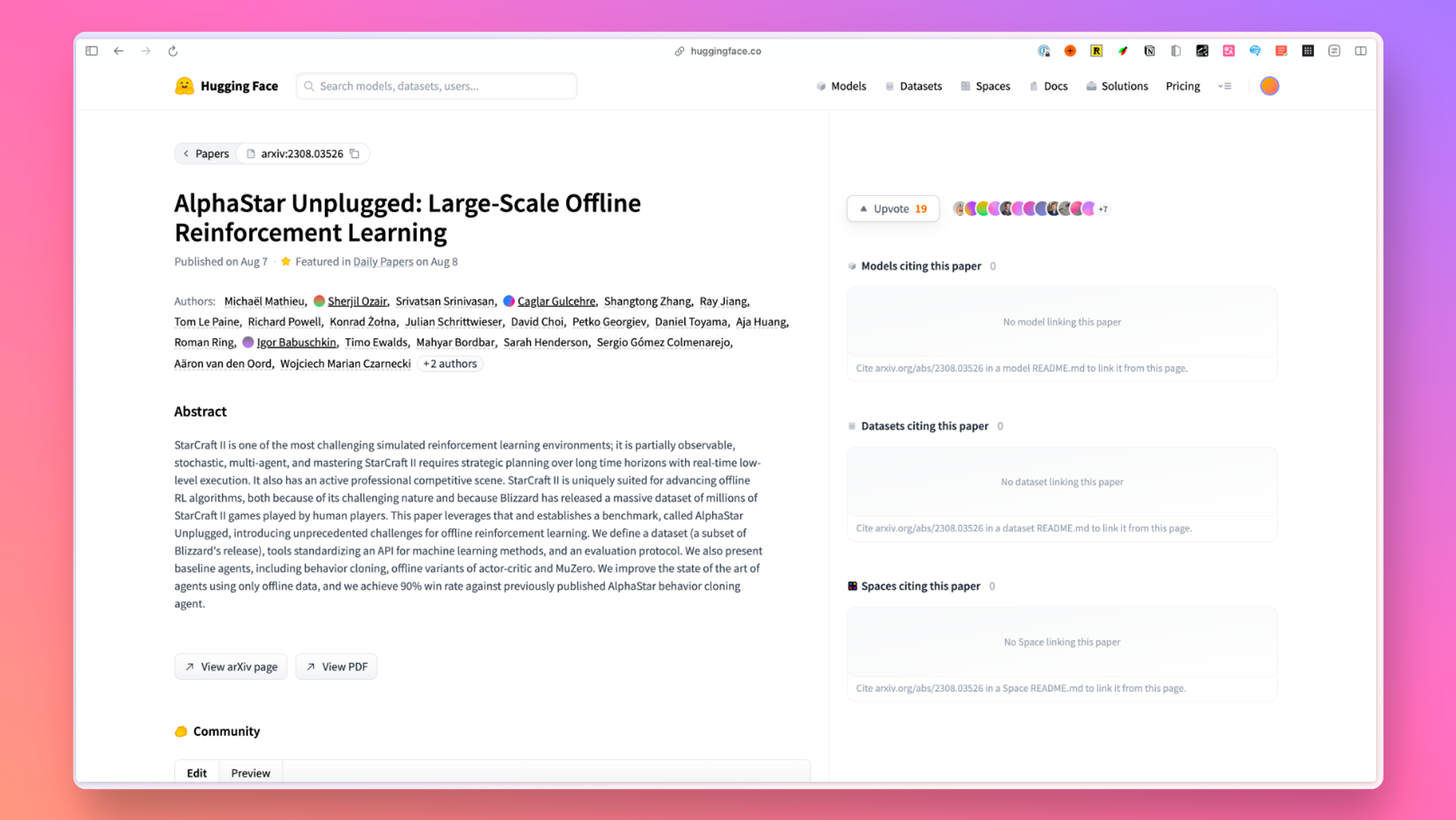Open the Datasets menu item
Image resolution: width=1456 pixels, height=820 pixels.
point(914,86)
